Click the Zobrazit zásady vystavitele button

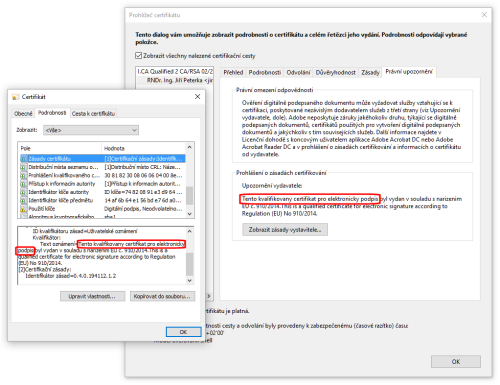point(285,230)
